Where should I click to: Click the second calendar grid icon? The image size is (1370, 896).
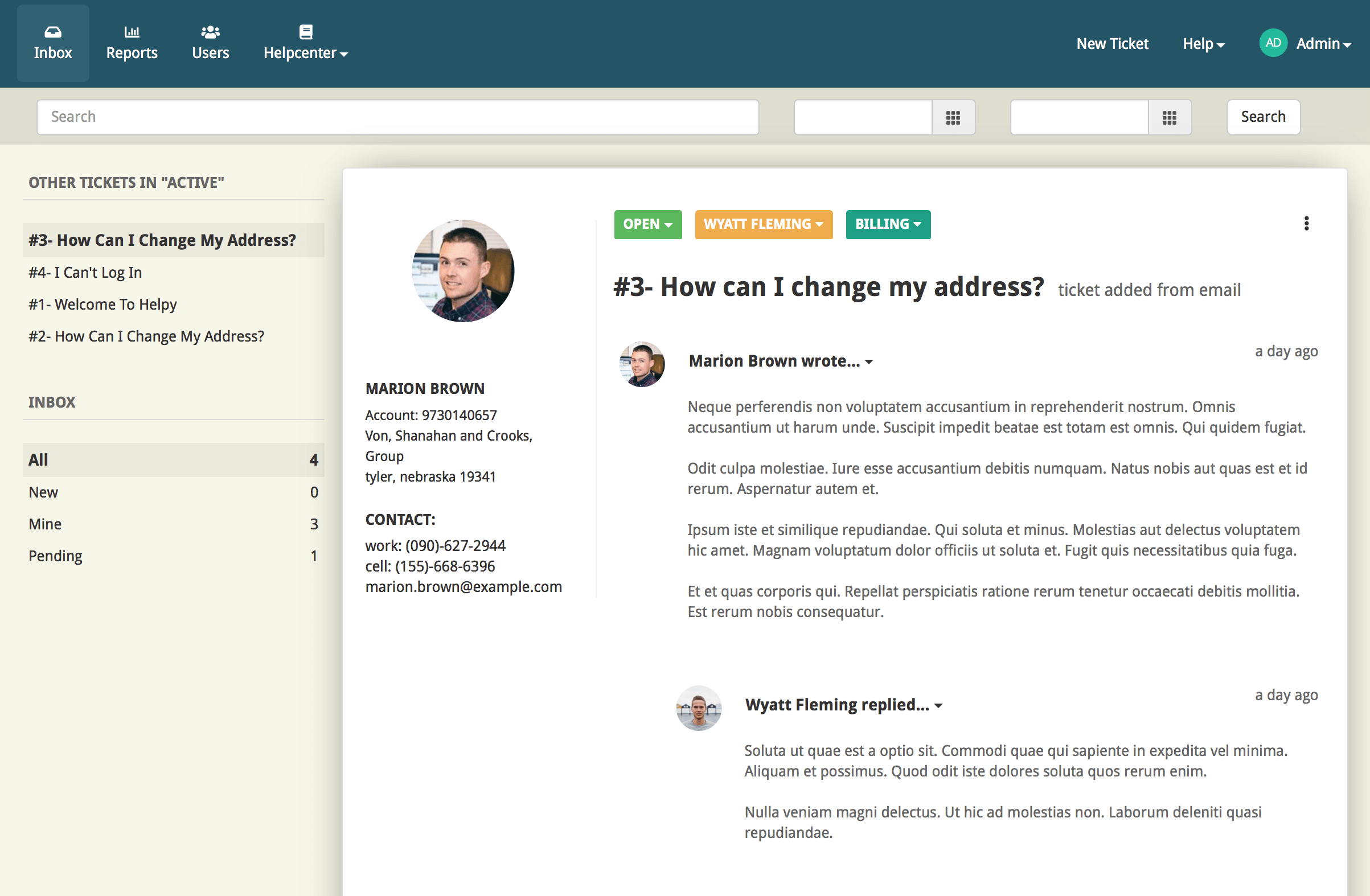coord(1169,117)
